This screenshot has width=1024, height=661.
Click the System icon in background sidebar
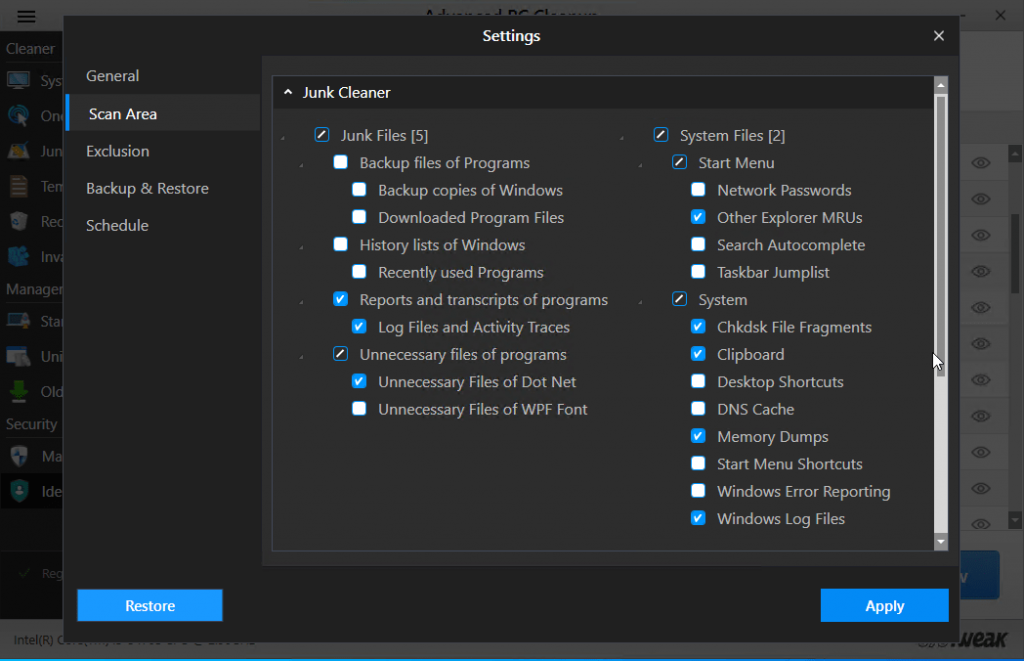pos(18,80)
